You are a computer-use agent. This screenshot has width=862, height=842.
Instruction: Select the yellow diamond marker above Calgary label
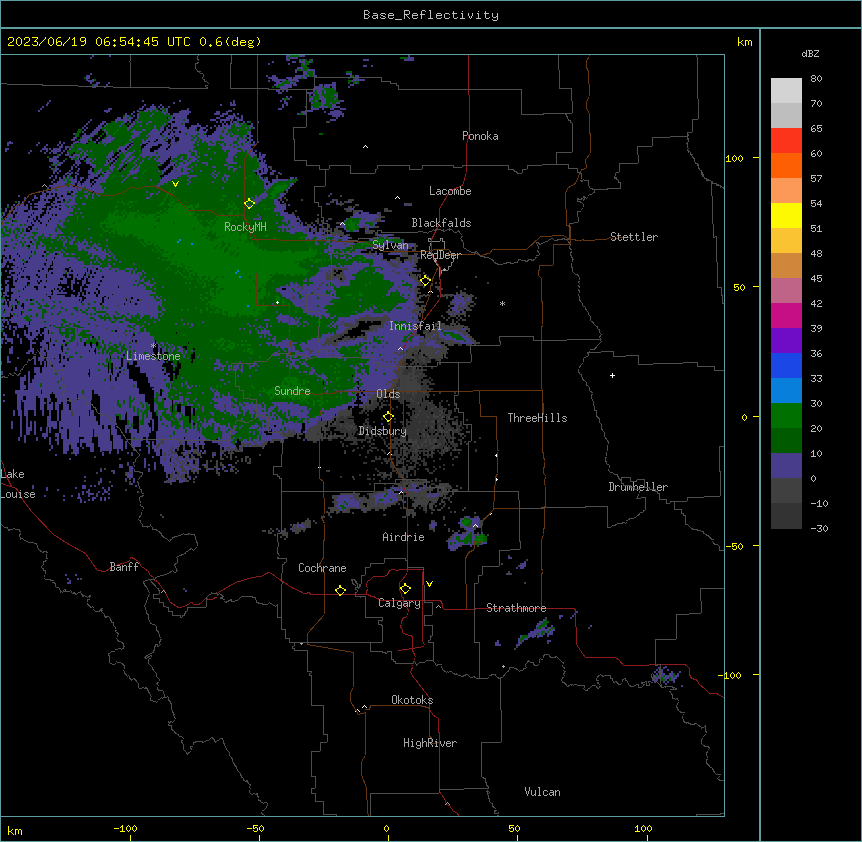coord(405,589)
